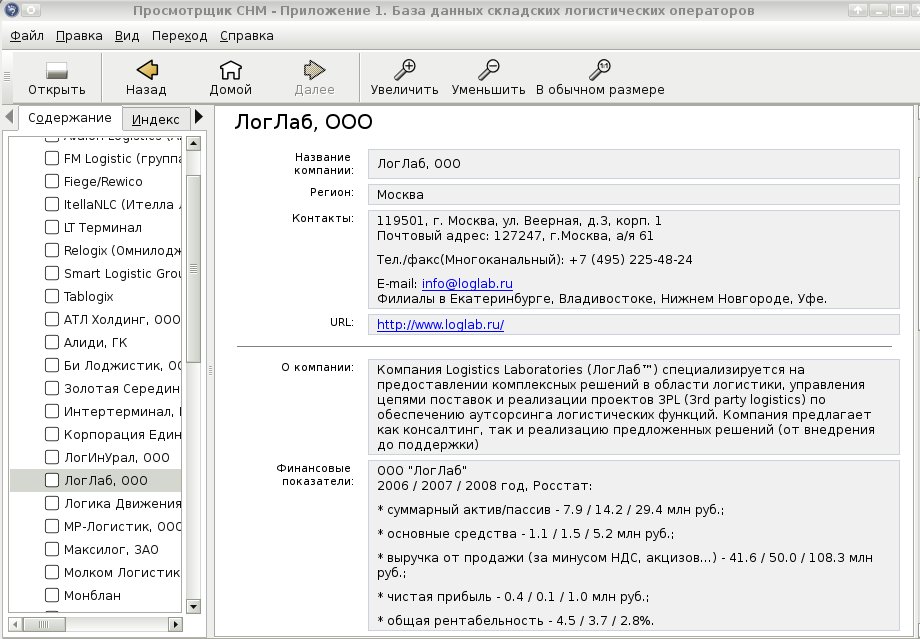Click the horizontal scrollbar thumb in sidebar
Screen dimensions: 920x639
(44, 624)
